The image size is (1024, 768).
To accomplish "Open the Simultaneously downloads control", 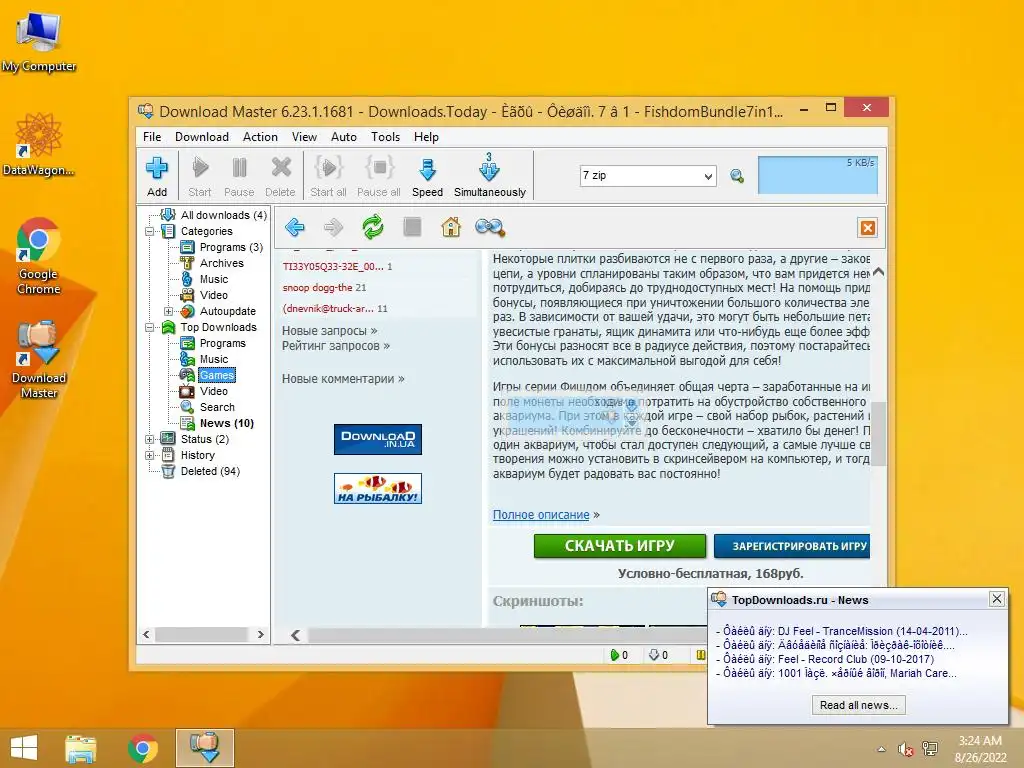I will pyautogui.click(x=490, y=176).
